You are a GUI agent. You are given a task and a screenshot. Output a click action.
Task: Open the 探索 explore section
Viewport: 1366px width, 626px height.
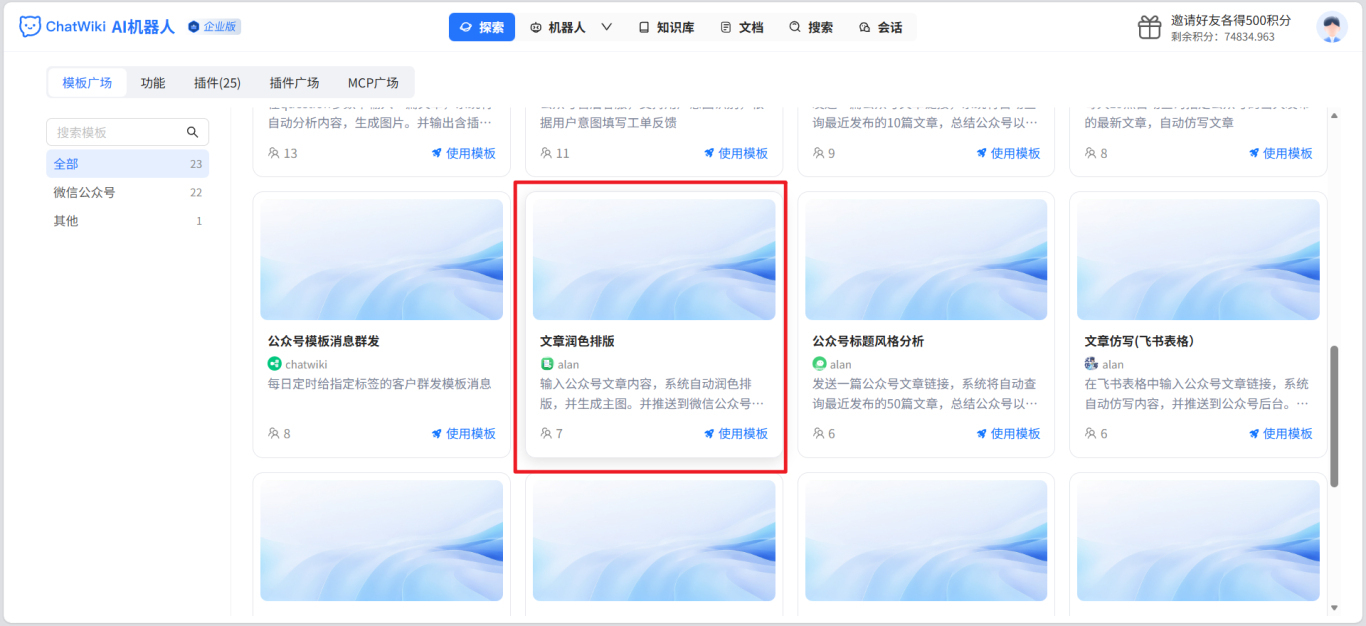pos(481,26)
